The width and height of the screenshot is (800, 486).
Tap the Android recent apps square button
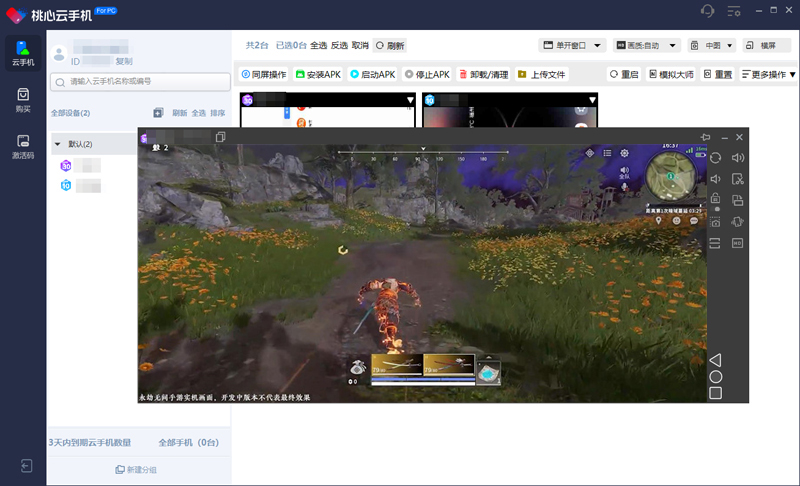(716, 393)
